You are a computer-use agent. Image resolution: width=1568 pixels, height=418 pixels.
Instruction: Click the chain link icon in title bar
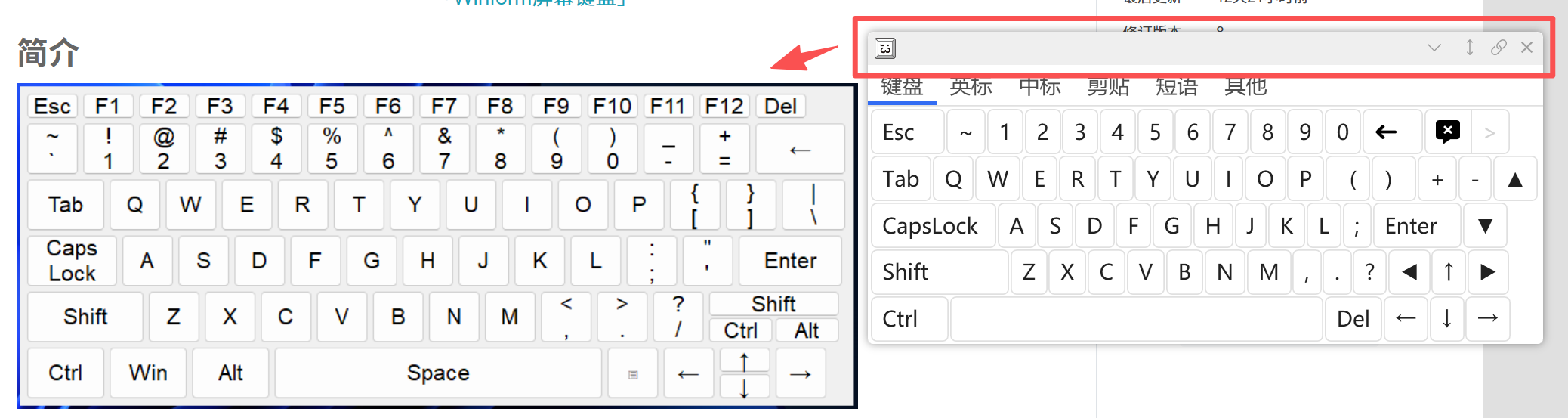tap(1499, 48)
